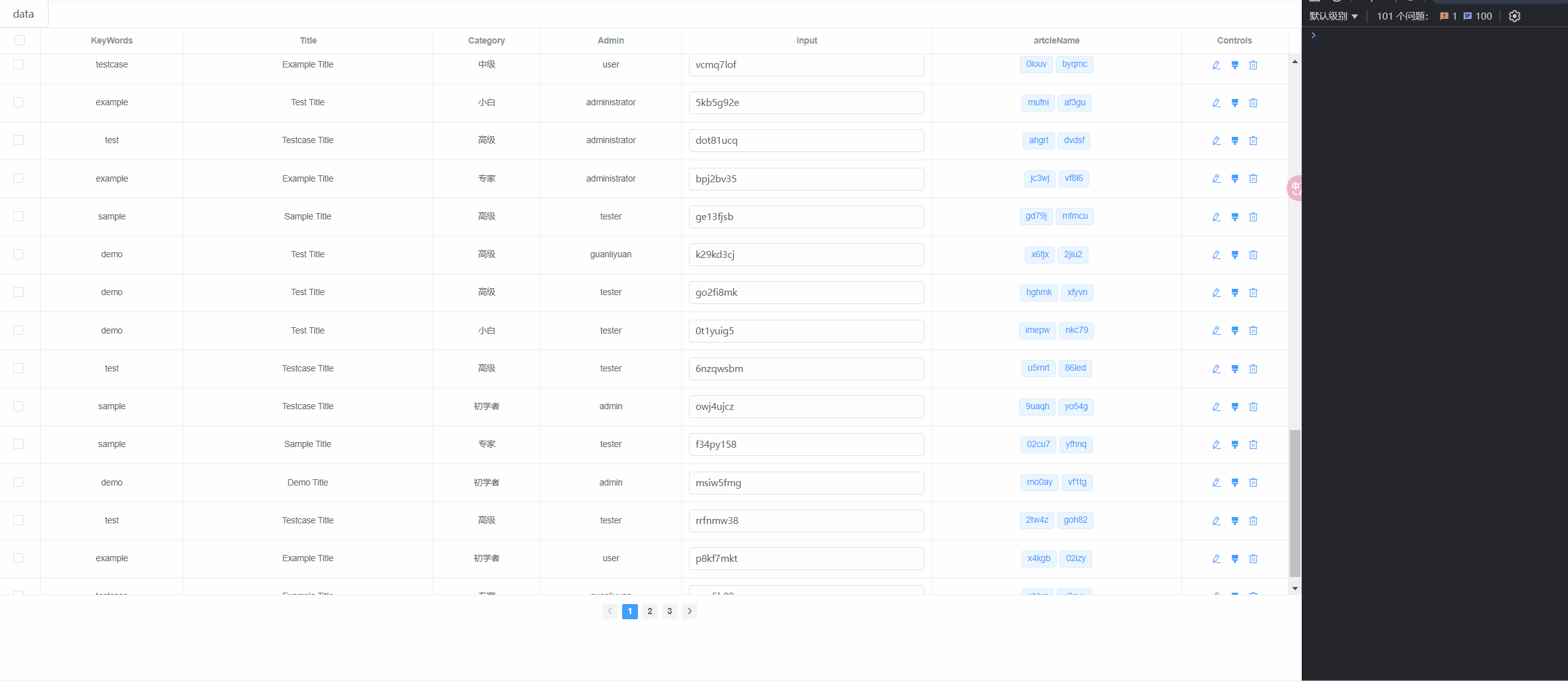Image resolution: width=1568 pixels, height=681 pixels.
Task: Open page 3 of the table
Action: click(x=669, y=611)
